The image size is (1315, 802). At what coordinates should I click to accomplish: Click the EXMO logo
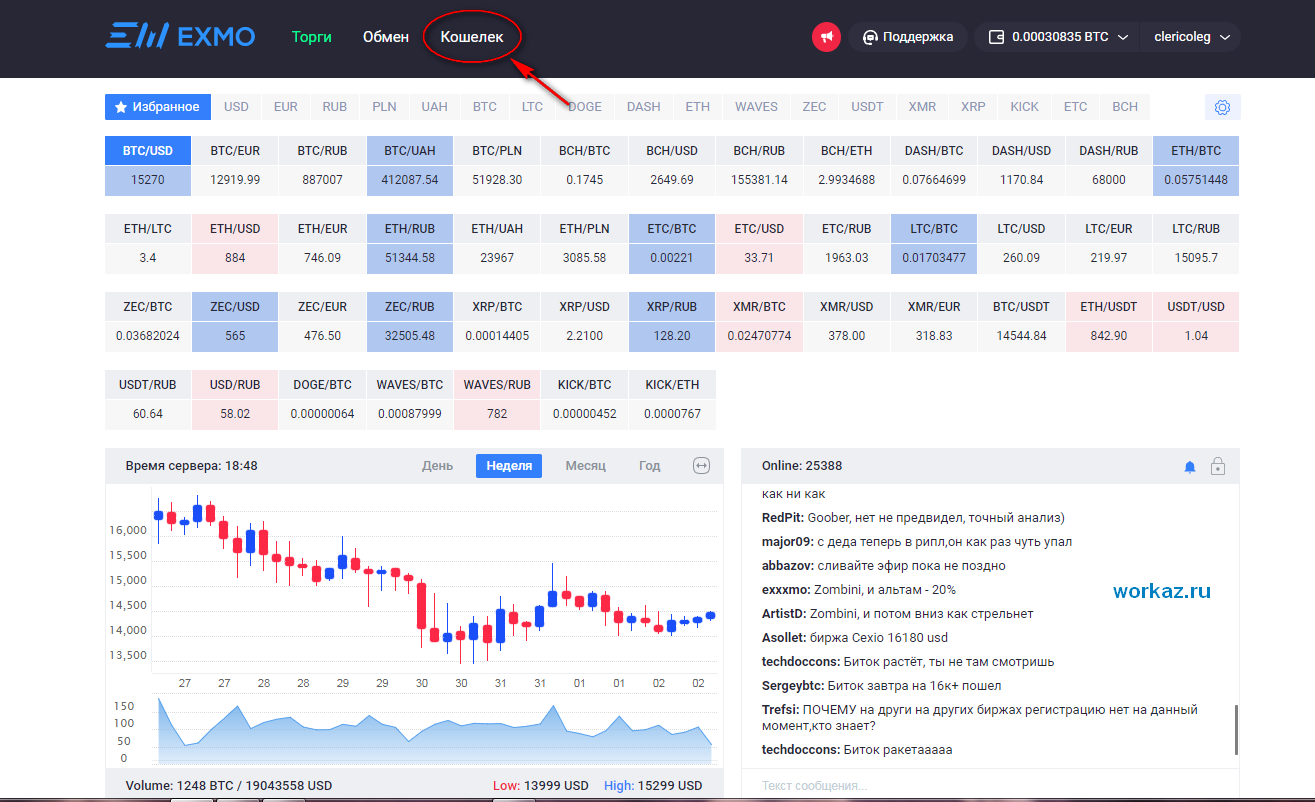coord(180,37)
